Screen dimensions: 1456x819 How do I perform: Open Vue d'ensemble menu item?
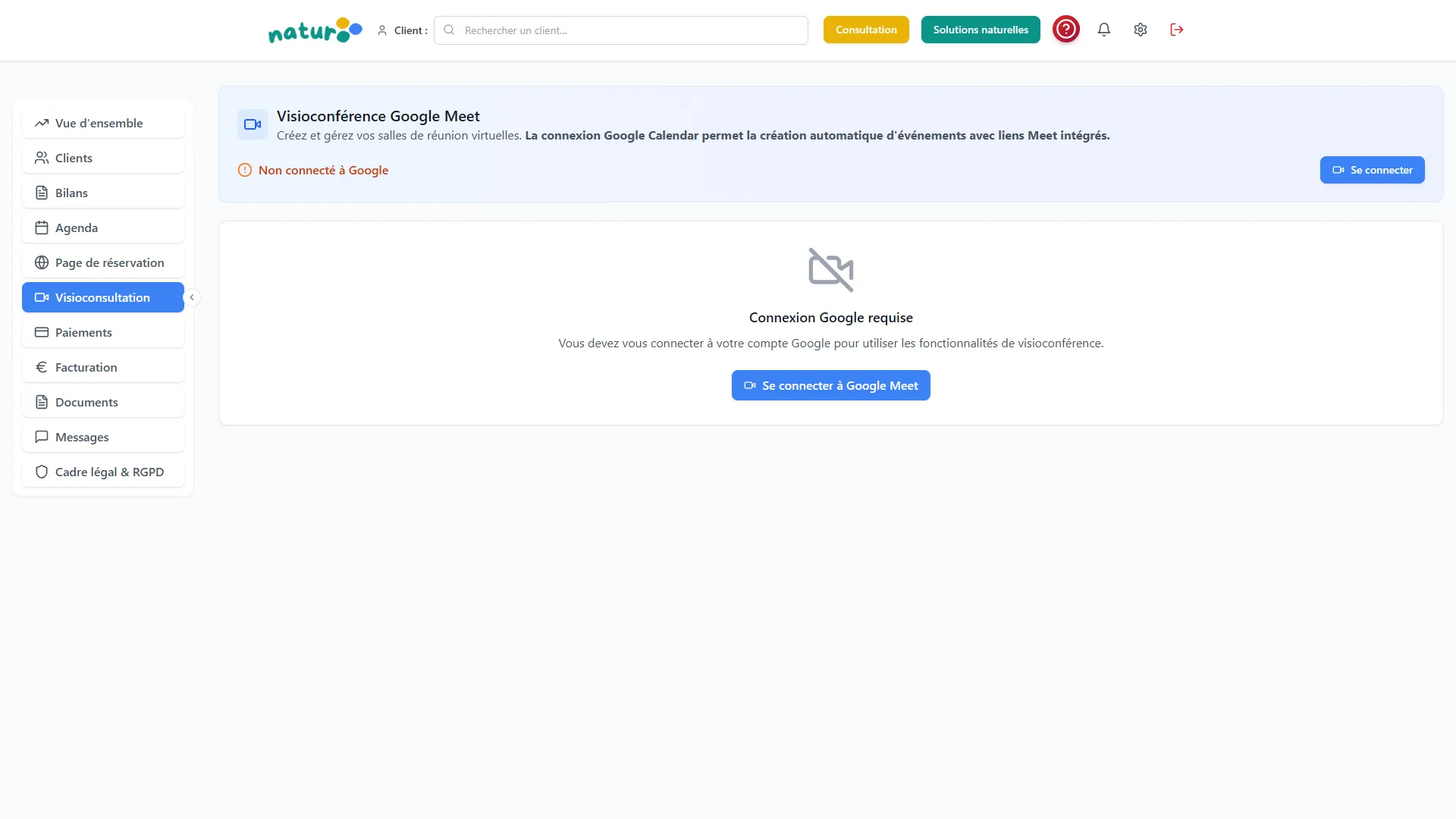103,123
